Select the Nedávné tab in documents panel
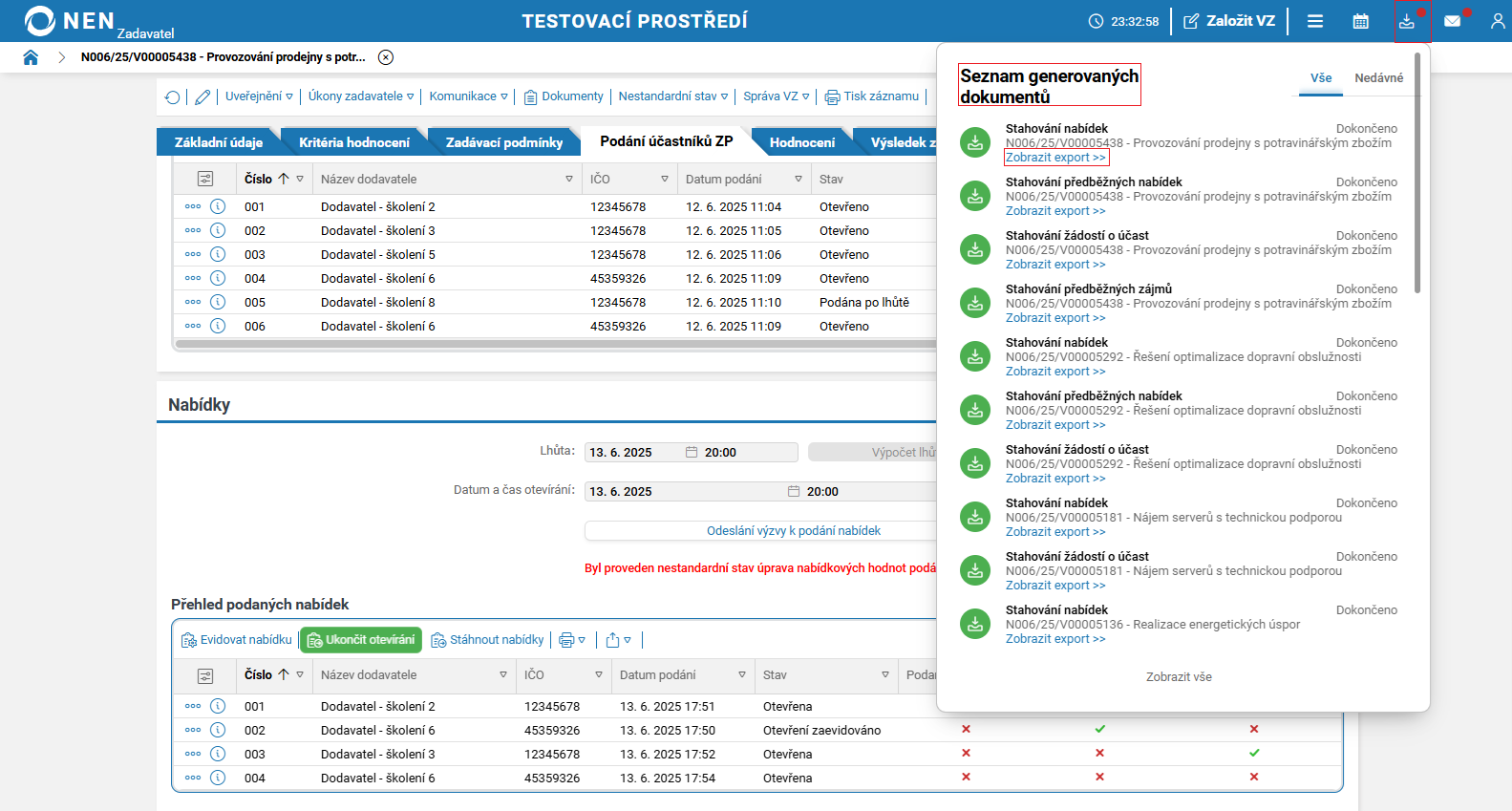Screen dimensions: 1512x811 point(1378,78)
